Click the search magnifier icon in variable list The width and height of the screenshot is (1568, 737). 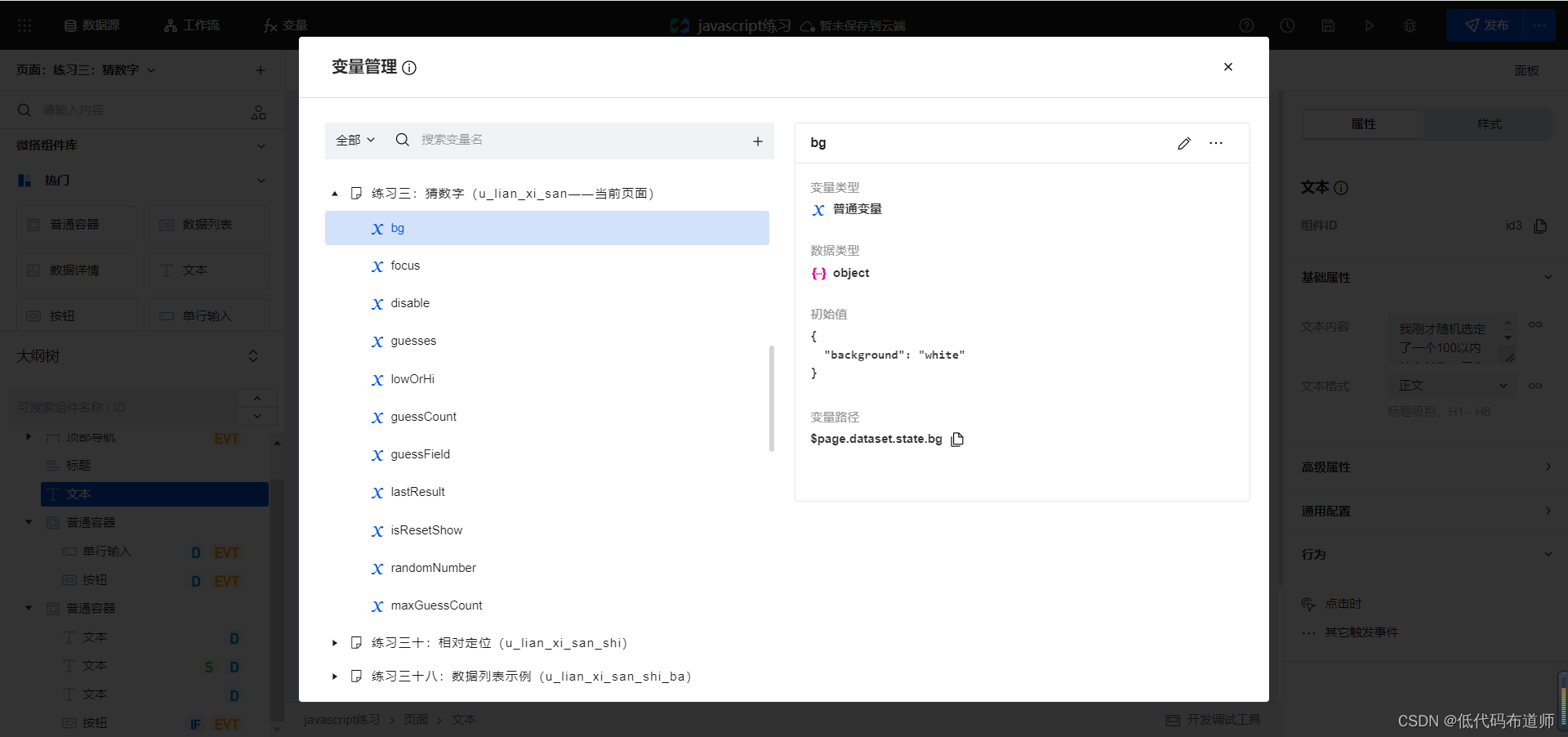click(403, 140)
